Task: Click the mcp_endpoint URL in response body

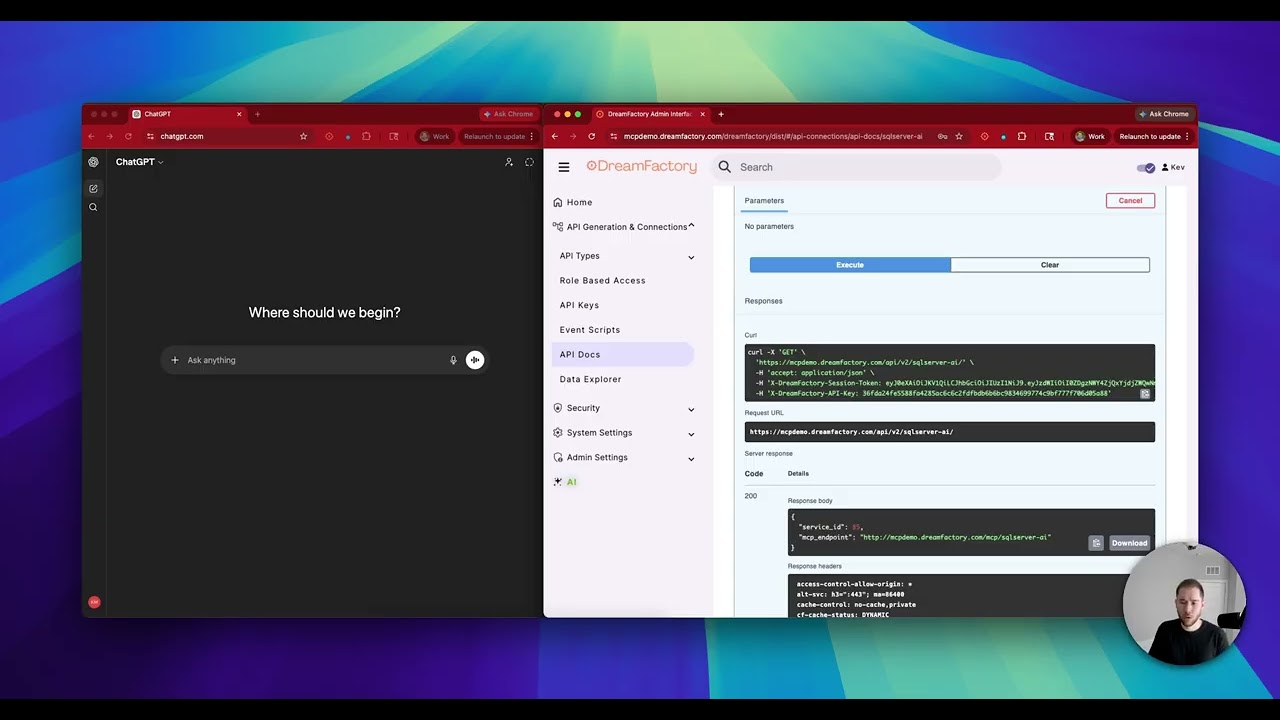Action: (955, 537)
